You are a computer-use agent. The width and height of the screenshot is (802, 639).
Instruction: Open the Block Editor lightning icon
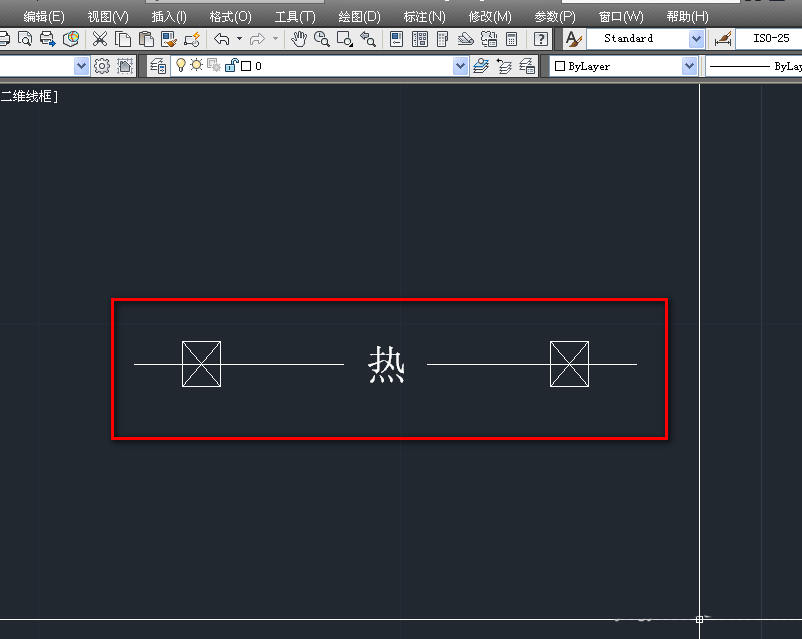(192, 39)
